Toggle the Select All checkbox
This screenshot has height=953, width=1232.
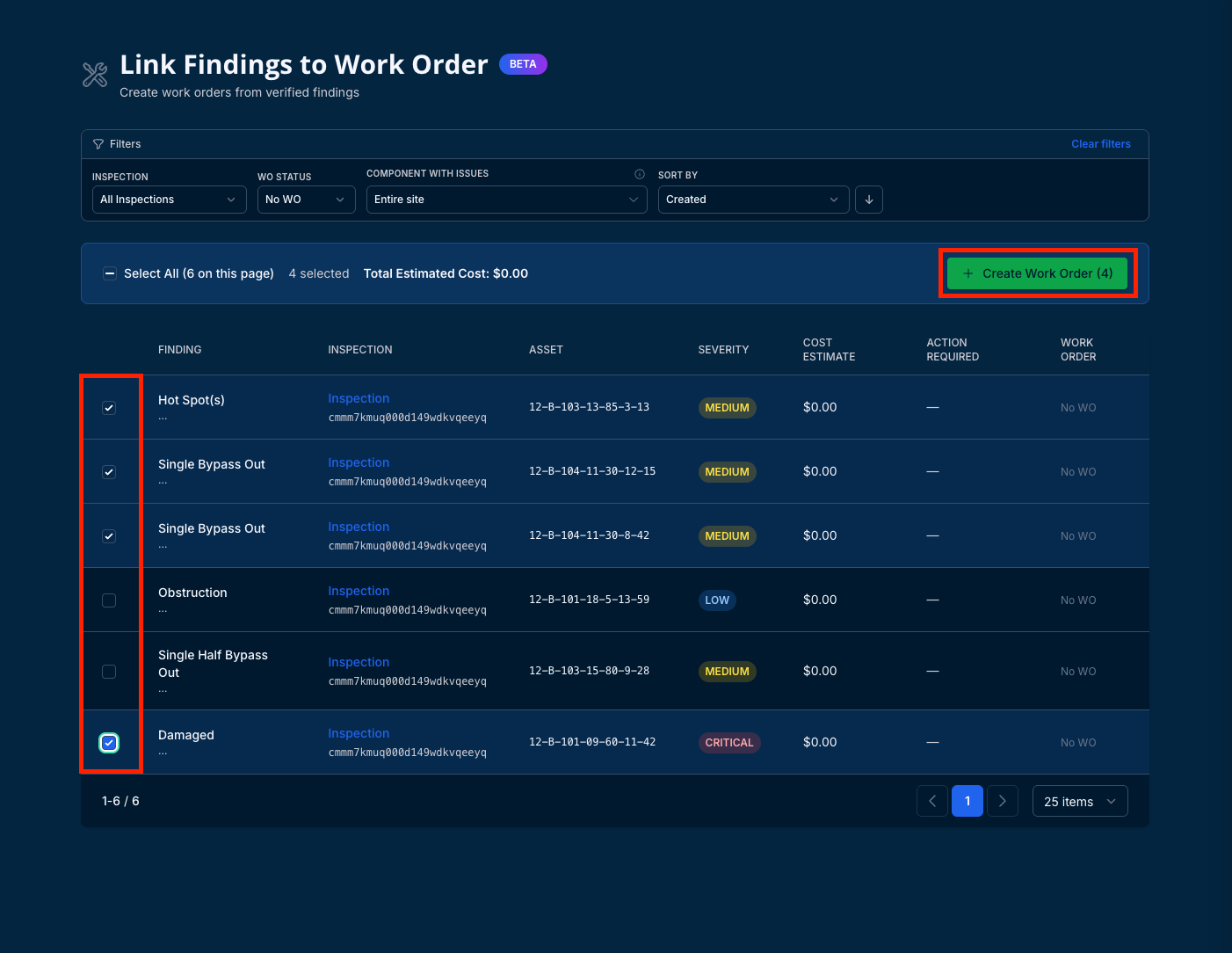click(110, 273)
